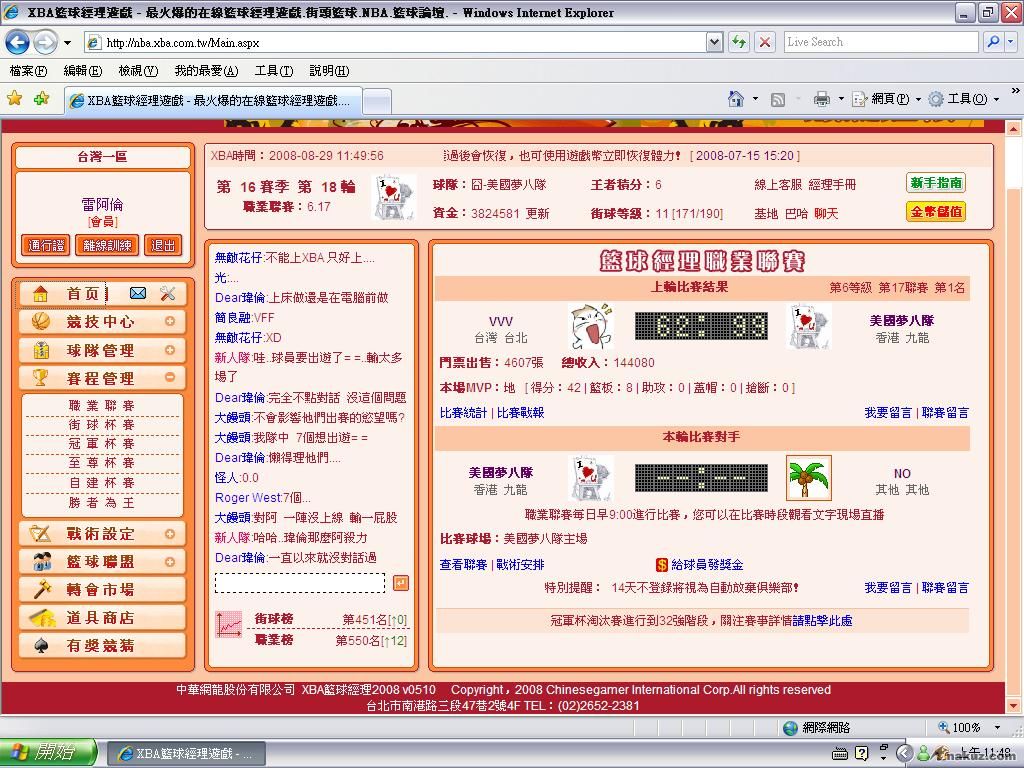Expand the 球隊管理 sidebar section

[x=170, y=350]
